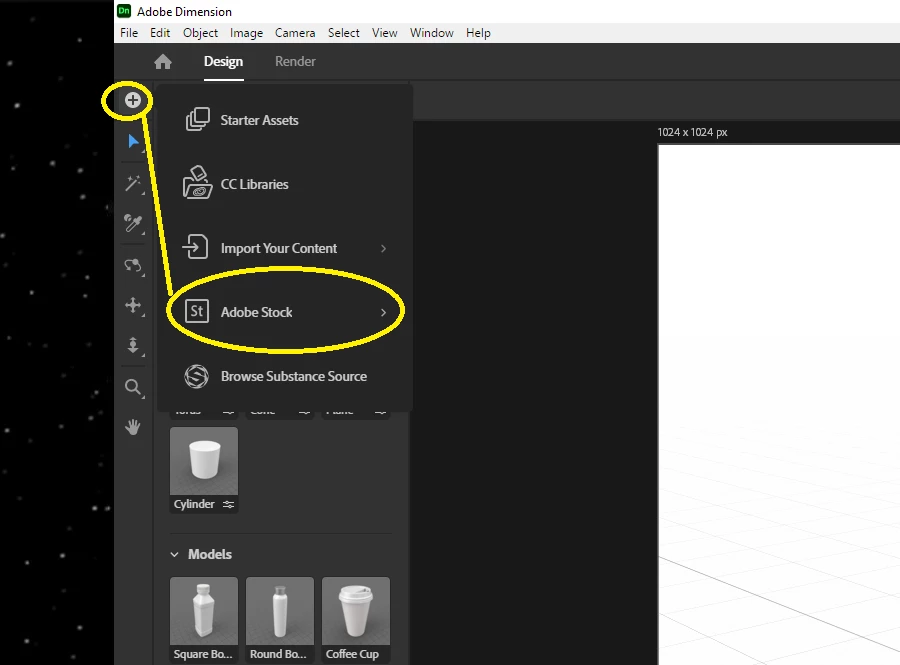
Task: Open the File menu
Action: pos(129,33)
